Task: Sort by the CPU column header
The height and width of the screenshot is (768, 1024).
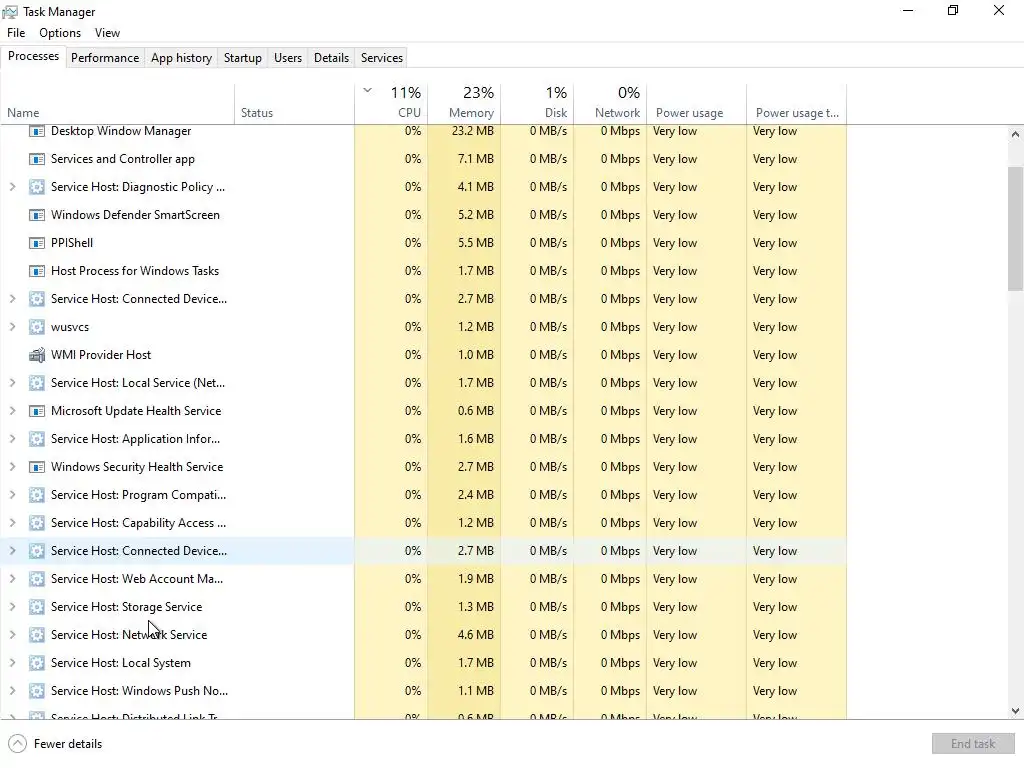Action: 391,104
